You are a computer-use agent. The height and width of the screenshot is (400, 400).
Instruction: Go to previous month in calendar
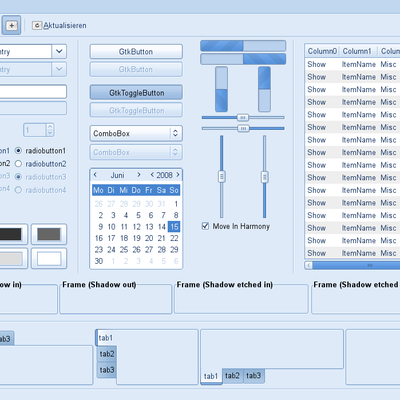(x=95, y=175)
